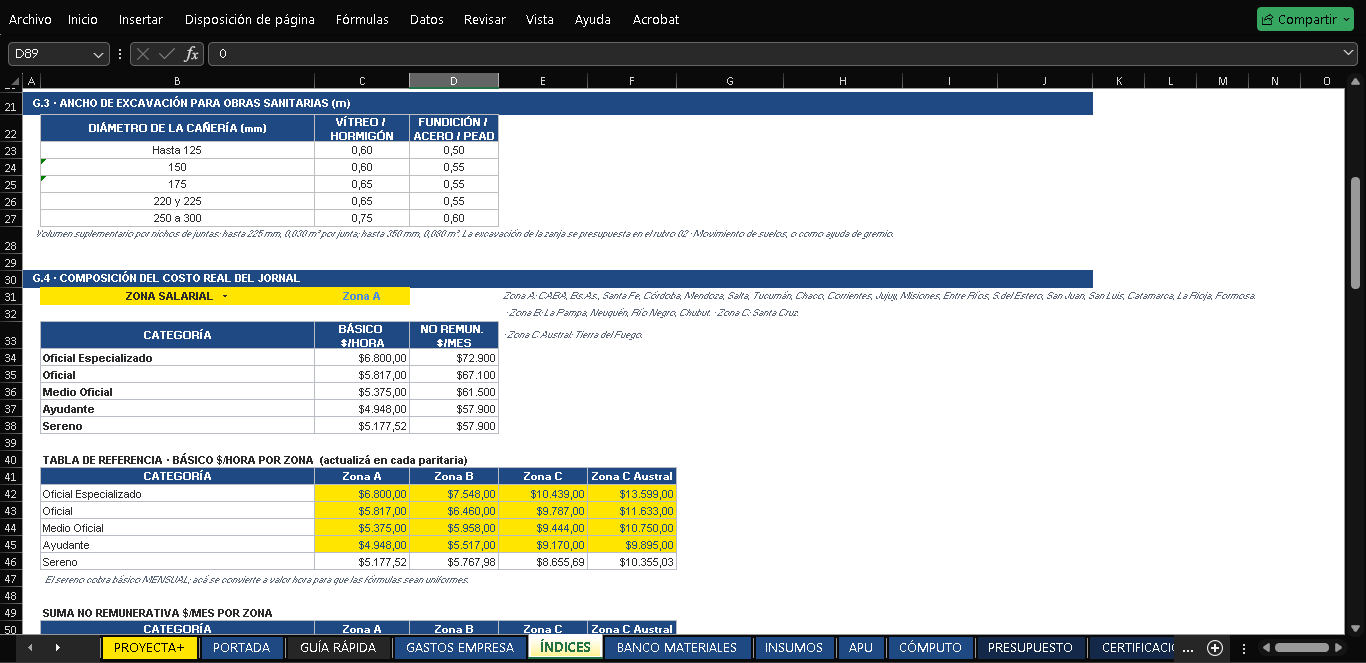
Task: Select row 34 header
Action: pos(11,358)
